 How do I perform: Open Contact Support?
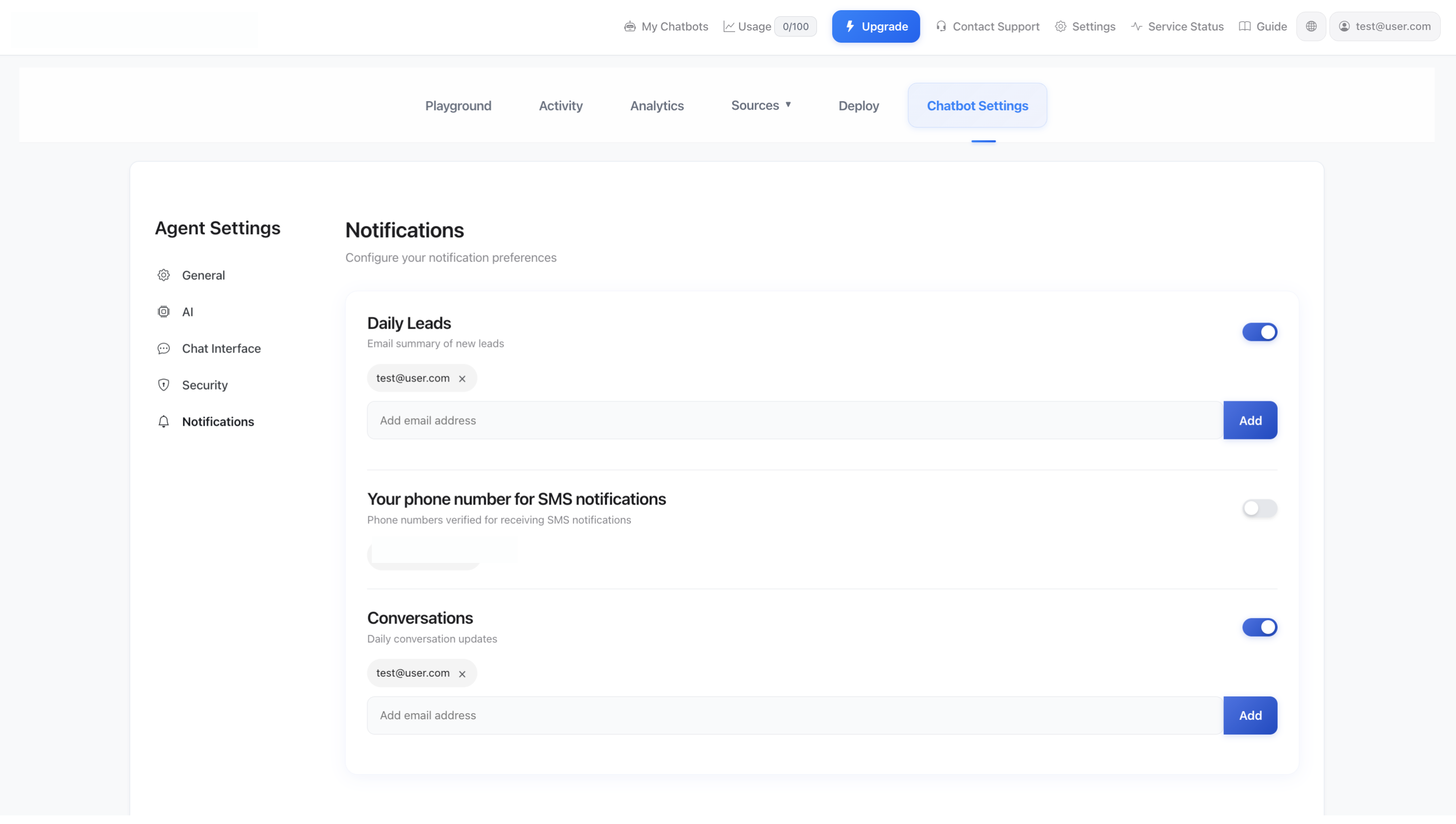click(987, 26)
